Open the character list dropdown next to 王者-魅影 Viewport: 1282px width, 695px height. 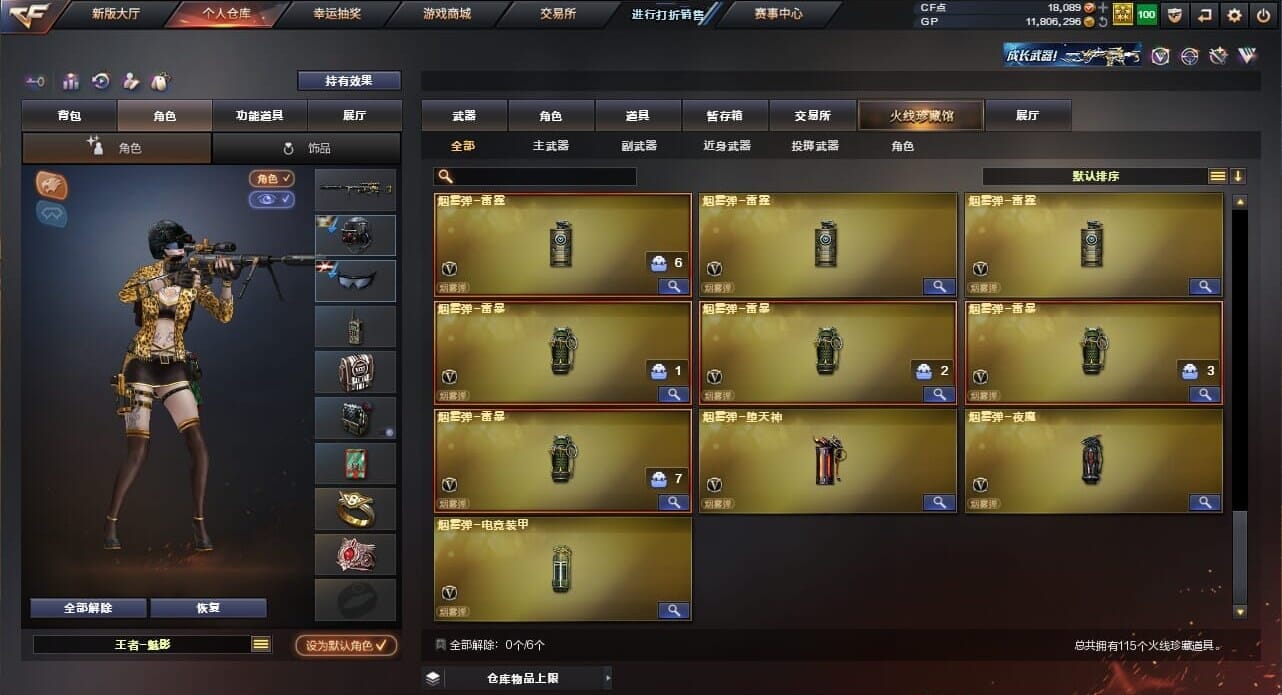[x=261, y=644]
